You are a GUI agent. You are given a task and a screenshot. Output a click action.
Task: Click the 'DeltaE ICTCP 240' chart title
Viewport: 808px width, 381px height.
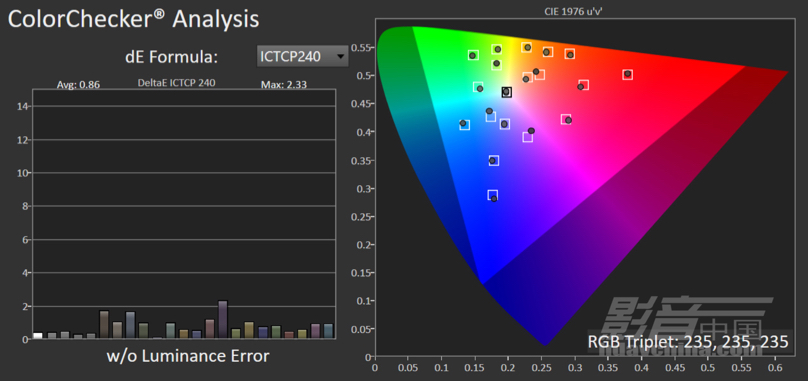tap(177, 82)
